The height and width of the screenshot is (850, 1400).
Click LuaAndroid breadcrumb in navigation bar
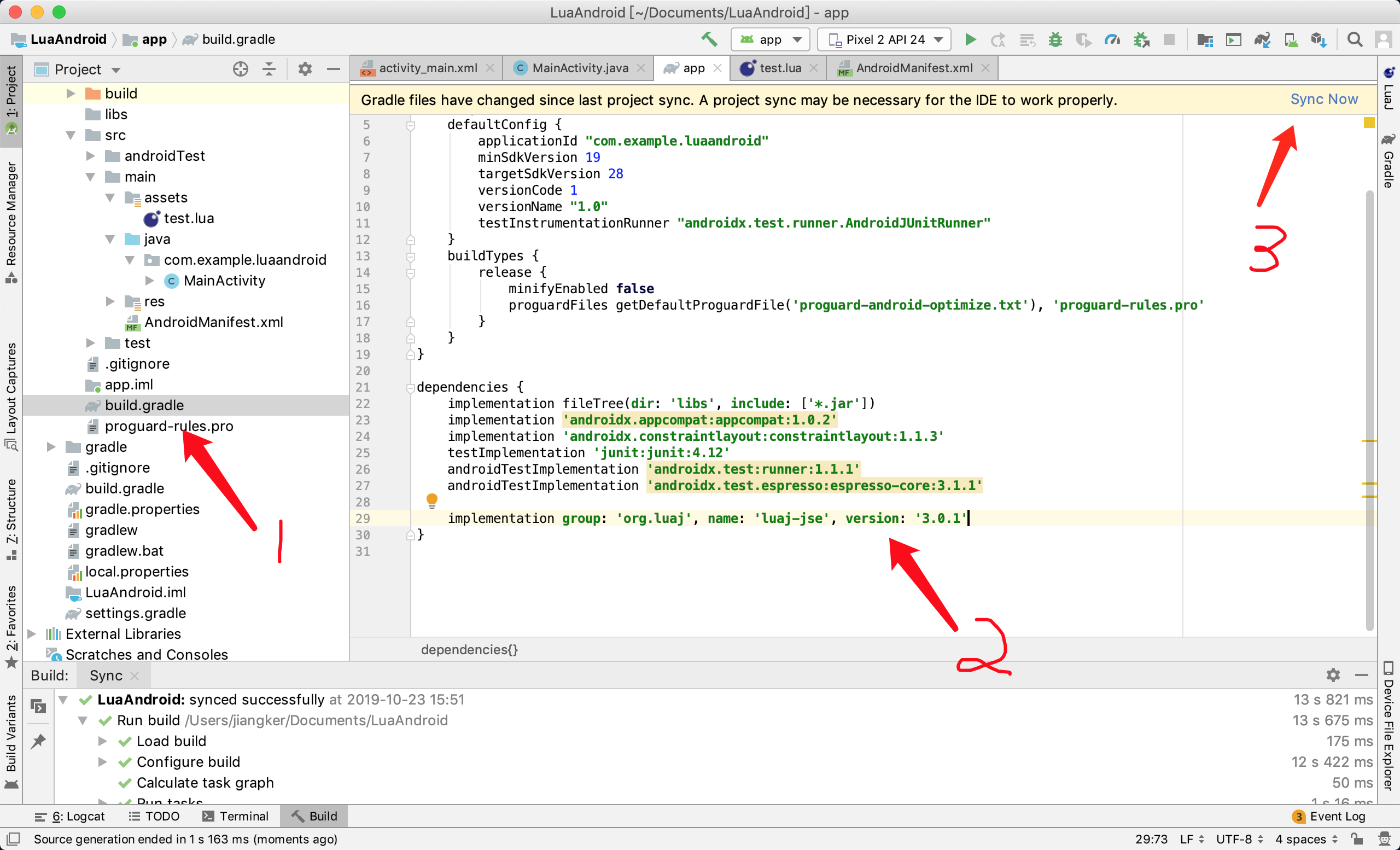(59, 39)
